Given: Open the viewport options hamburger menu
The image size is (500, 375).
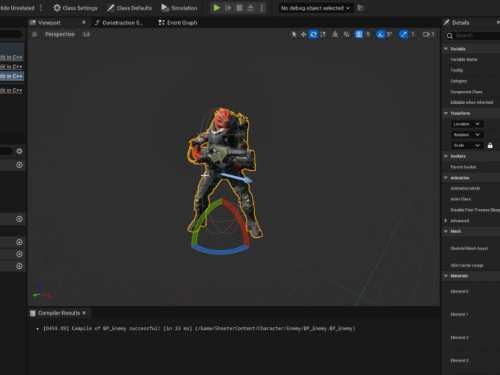Looking at the screenshot, I should [x=34, y=34].
